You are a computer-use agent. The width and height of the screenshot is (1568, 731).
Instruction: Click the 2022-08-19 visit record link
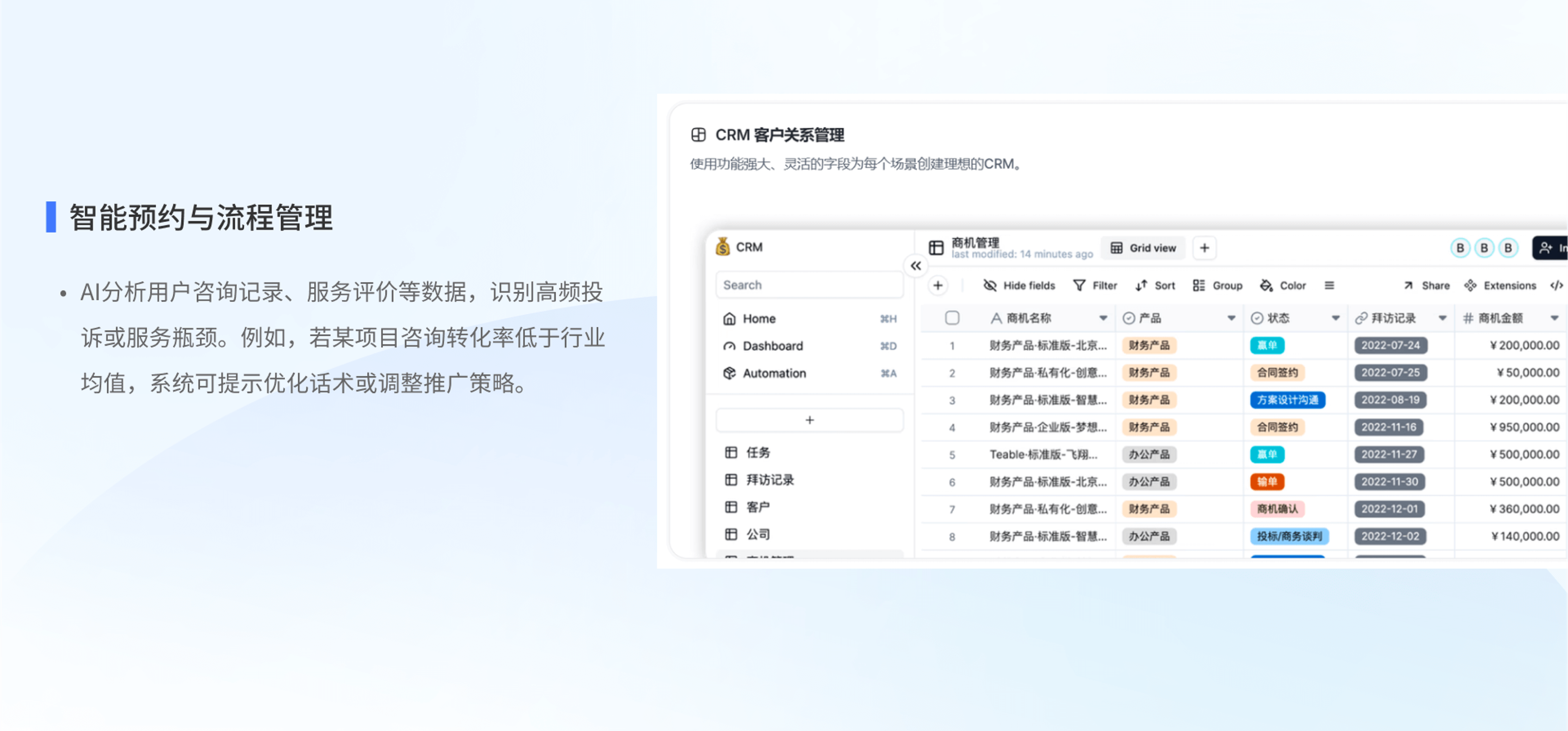[x=1390, y=400]
